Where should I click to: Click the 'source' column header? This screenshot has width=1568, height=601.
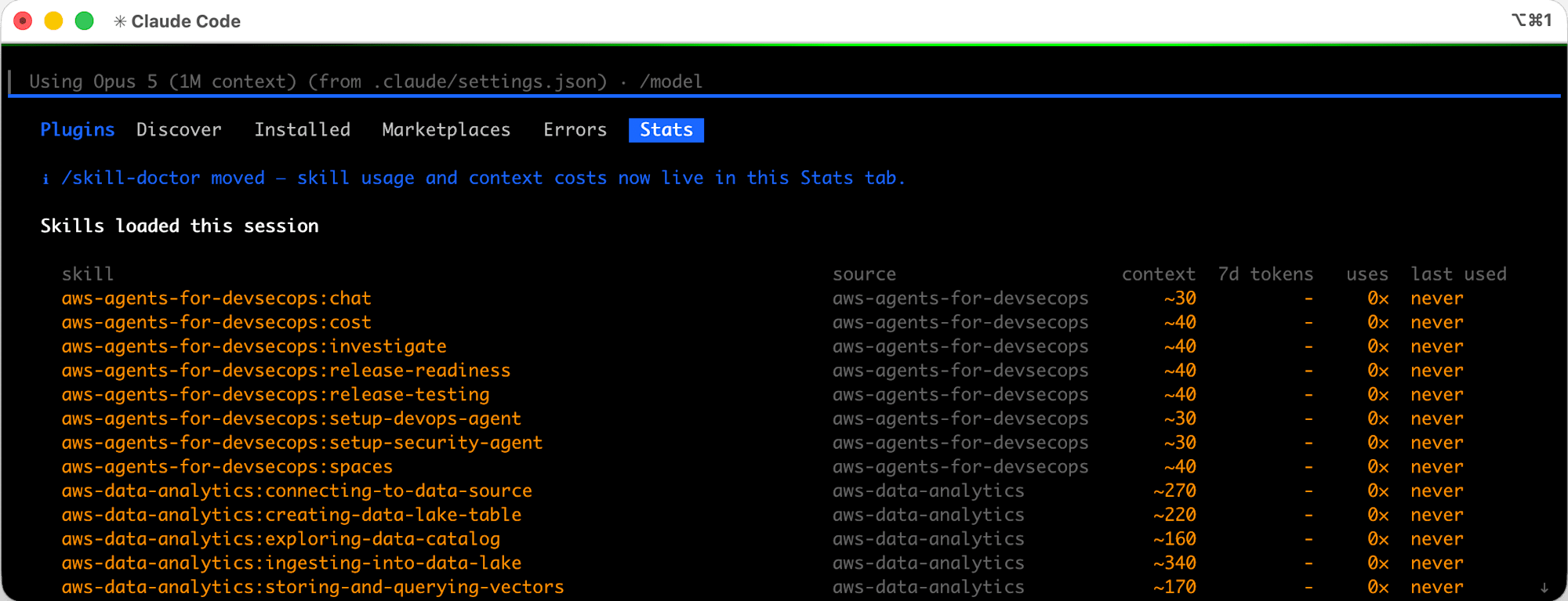pyautogui.click(x=864, y=274)
